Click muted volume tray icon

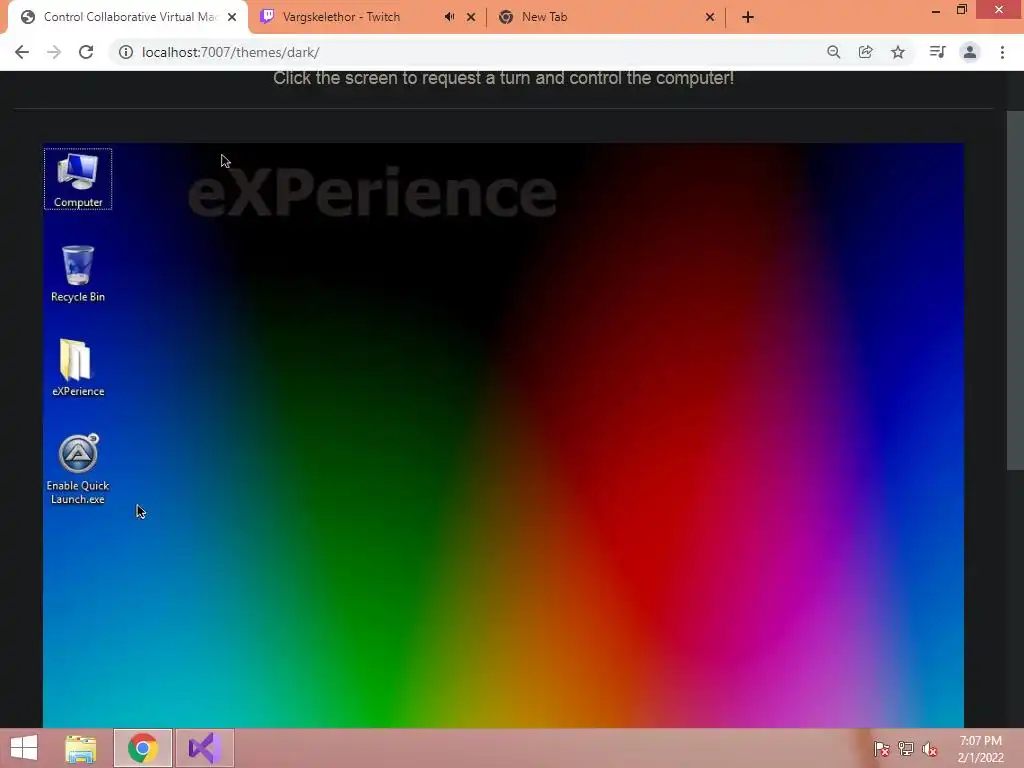click(x=930, y=749)
